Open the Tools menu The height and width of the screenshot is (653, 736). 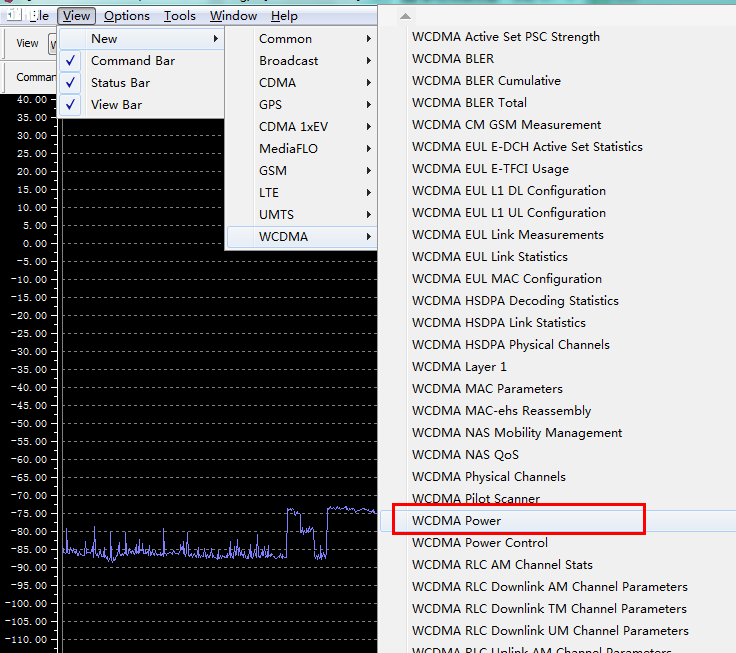[x=180, y=16]
